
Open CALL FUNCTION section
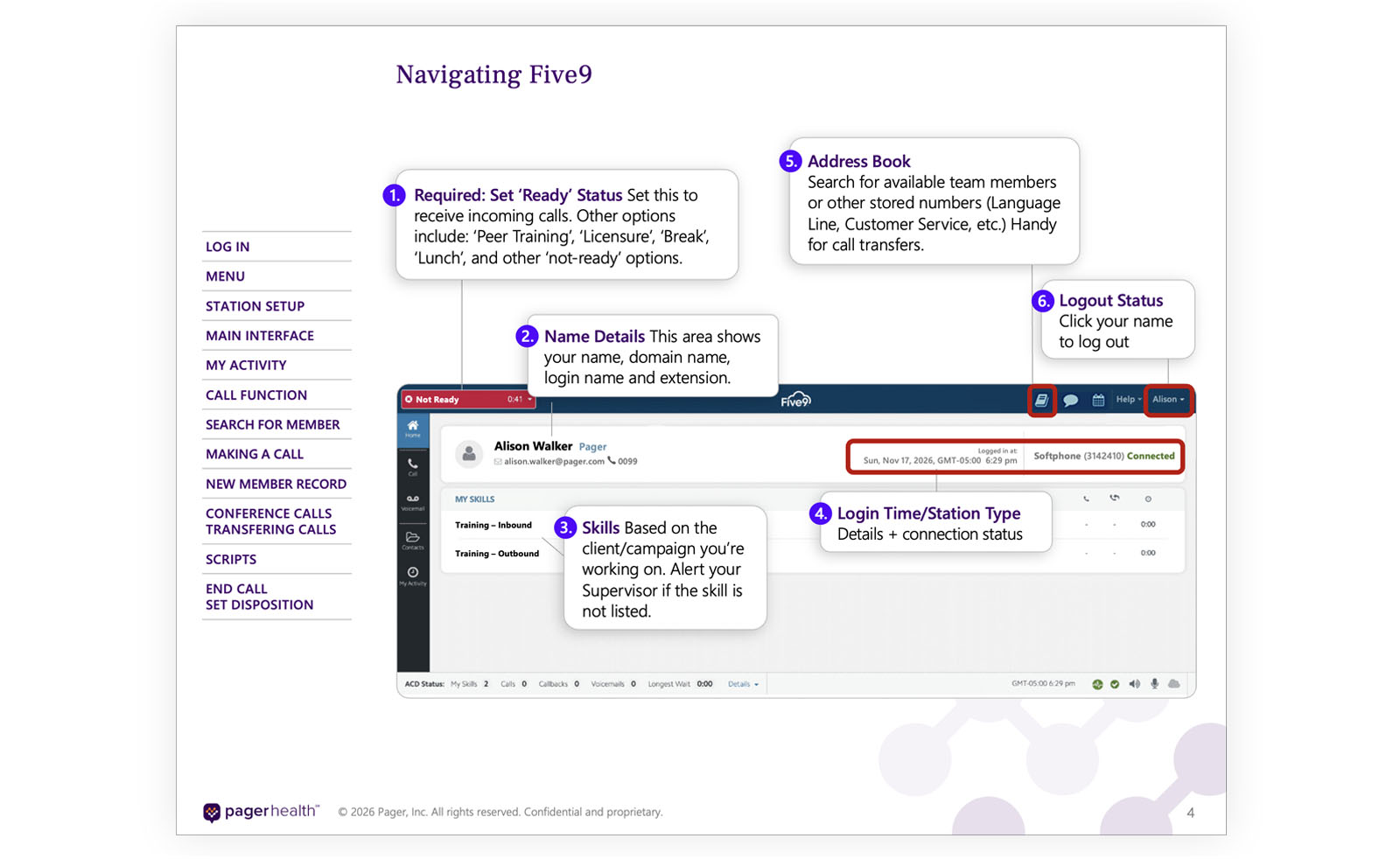click(256, 395)
